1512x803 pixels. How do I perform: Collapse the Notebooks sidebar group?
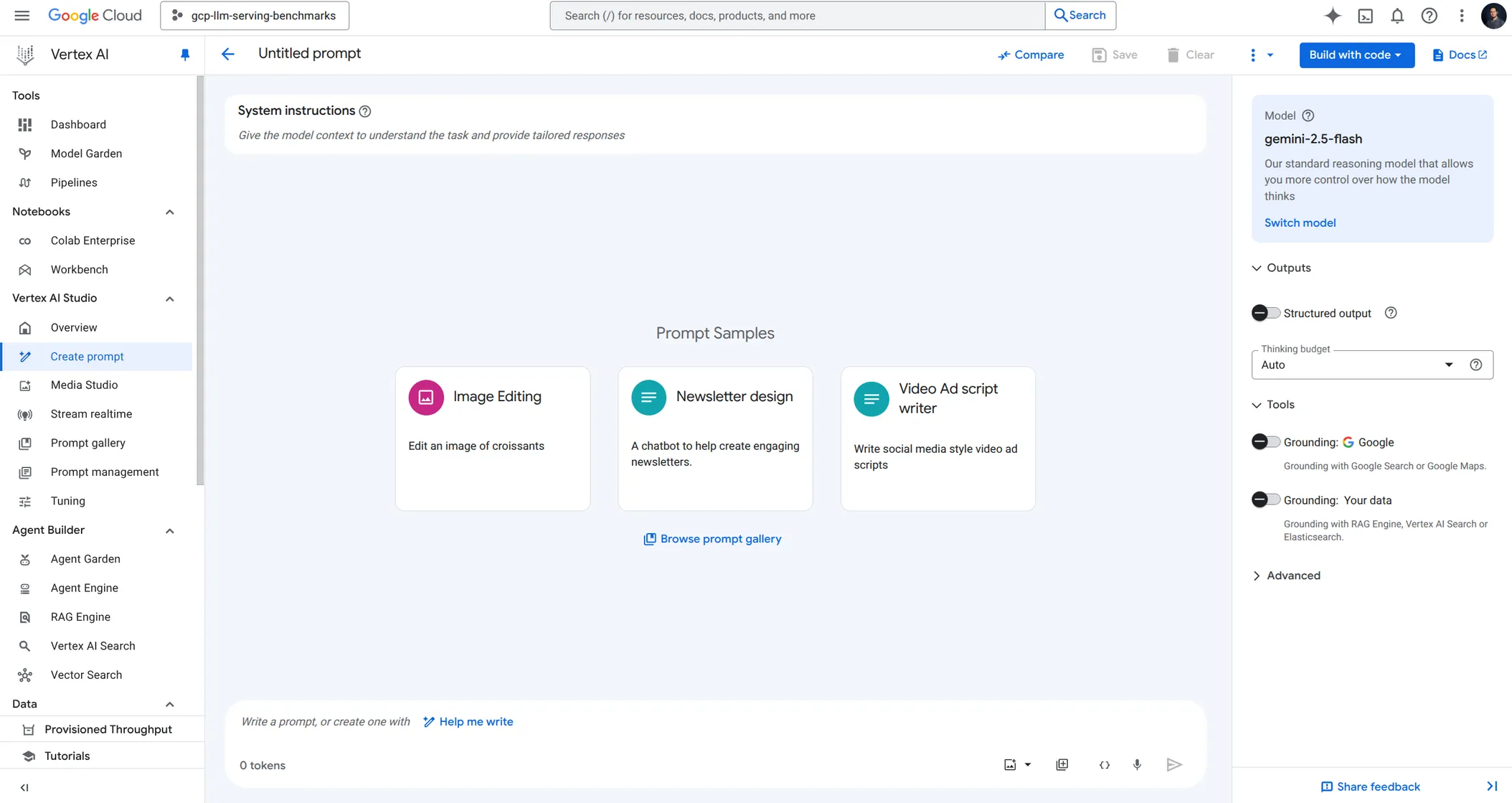(x=170, y=212)
